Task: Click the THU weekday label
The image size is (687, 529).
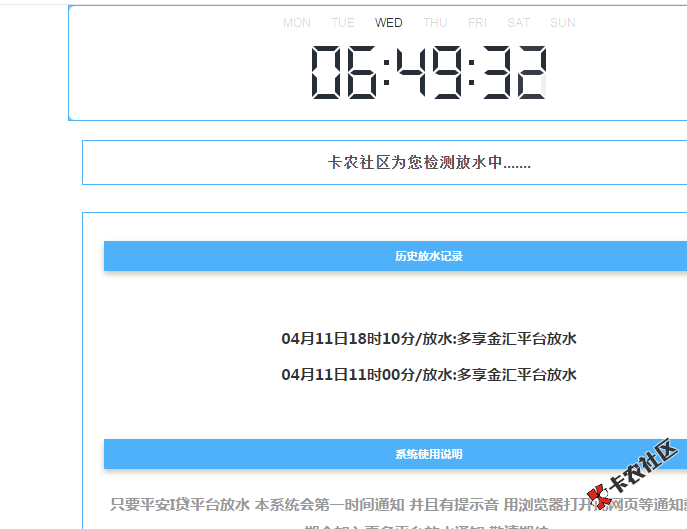Action: pyautogui.click(x=435, y=23)
